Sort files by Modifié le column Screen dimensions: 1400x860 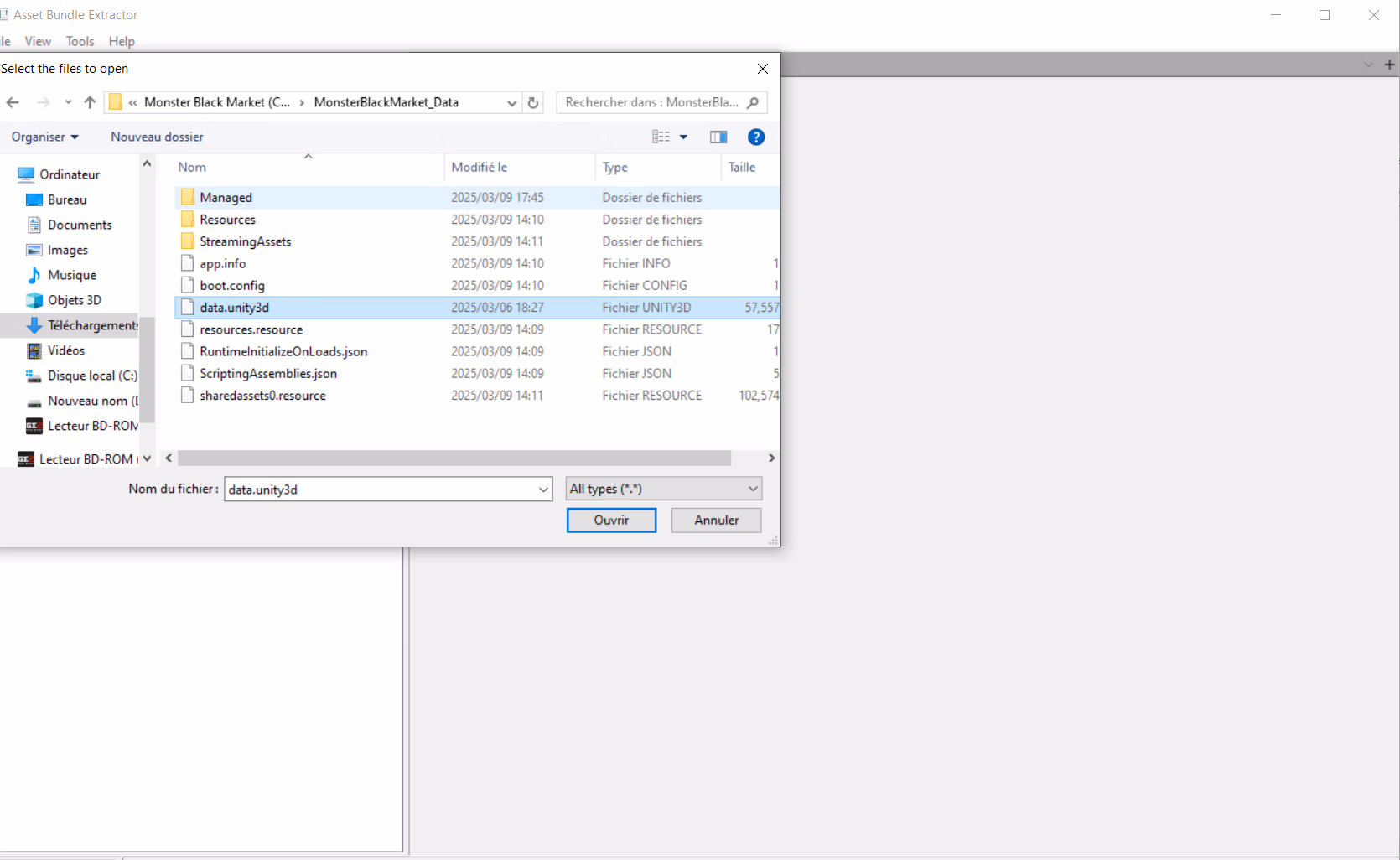[x=480, y=168]
